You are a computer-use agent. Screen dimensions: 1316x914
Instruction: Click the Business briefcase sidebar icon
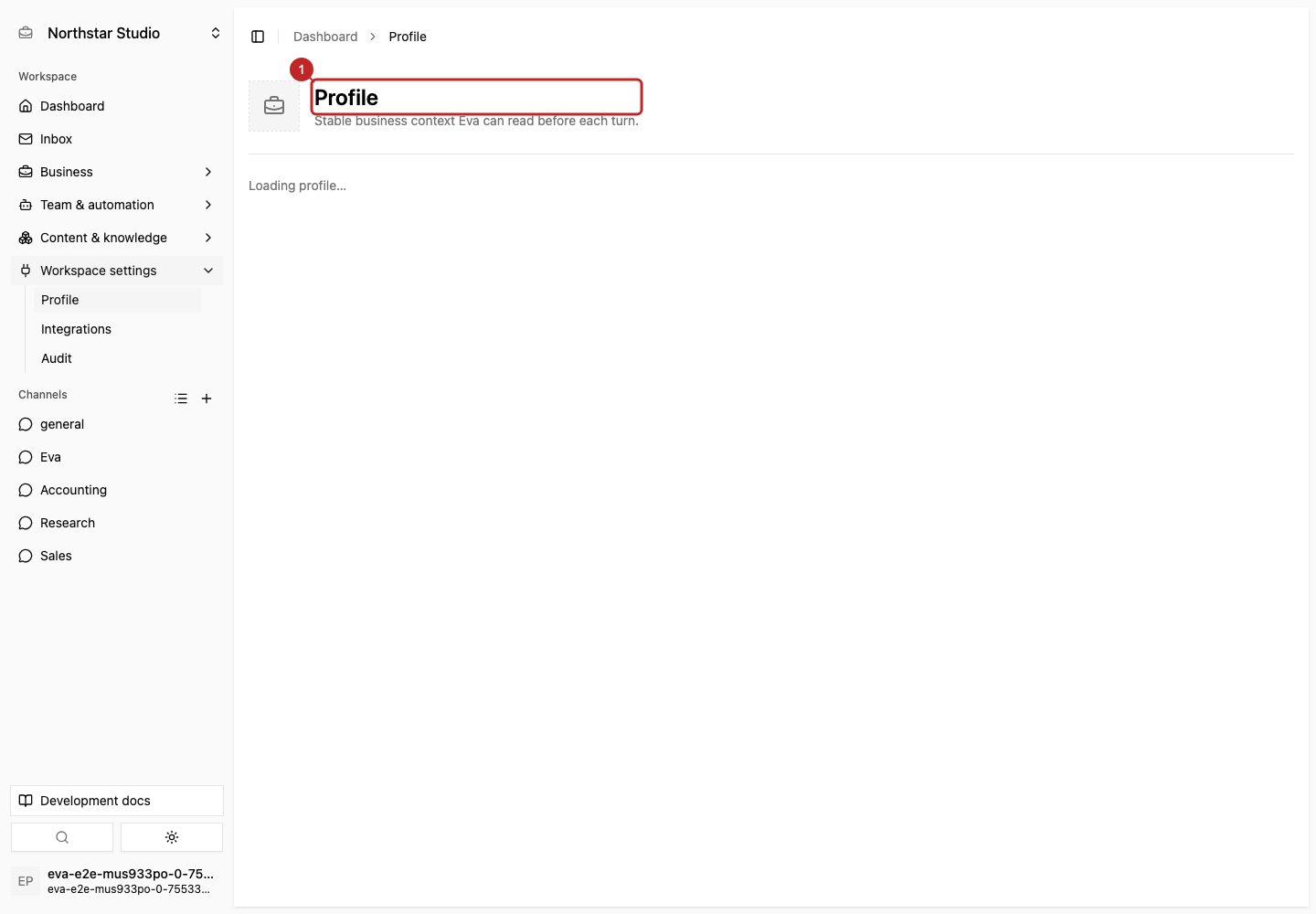(26, 172)
